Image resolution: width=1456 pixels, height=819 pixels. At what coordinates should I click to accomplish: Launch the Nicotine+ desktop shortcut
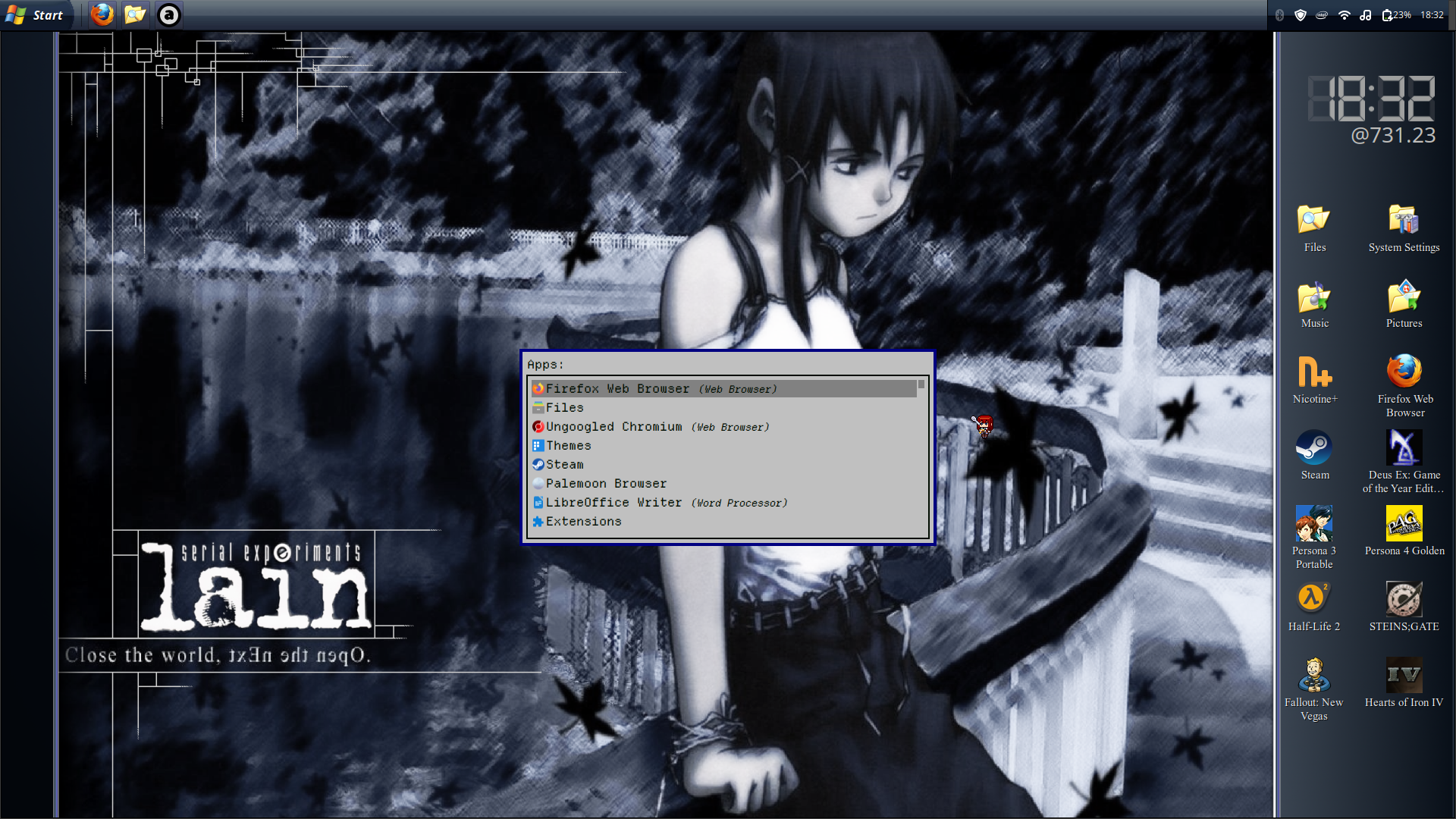click(1314, 380)
